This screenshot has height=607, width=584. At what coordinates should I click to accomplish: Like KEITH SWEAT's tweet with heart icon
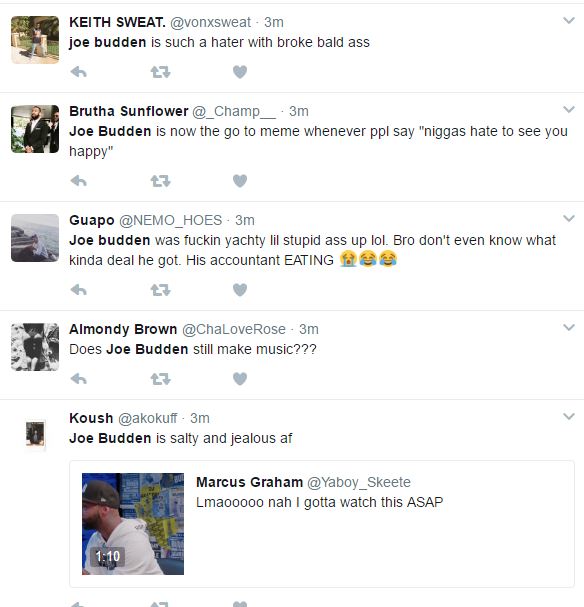(x=240, y=72)
